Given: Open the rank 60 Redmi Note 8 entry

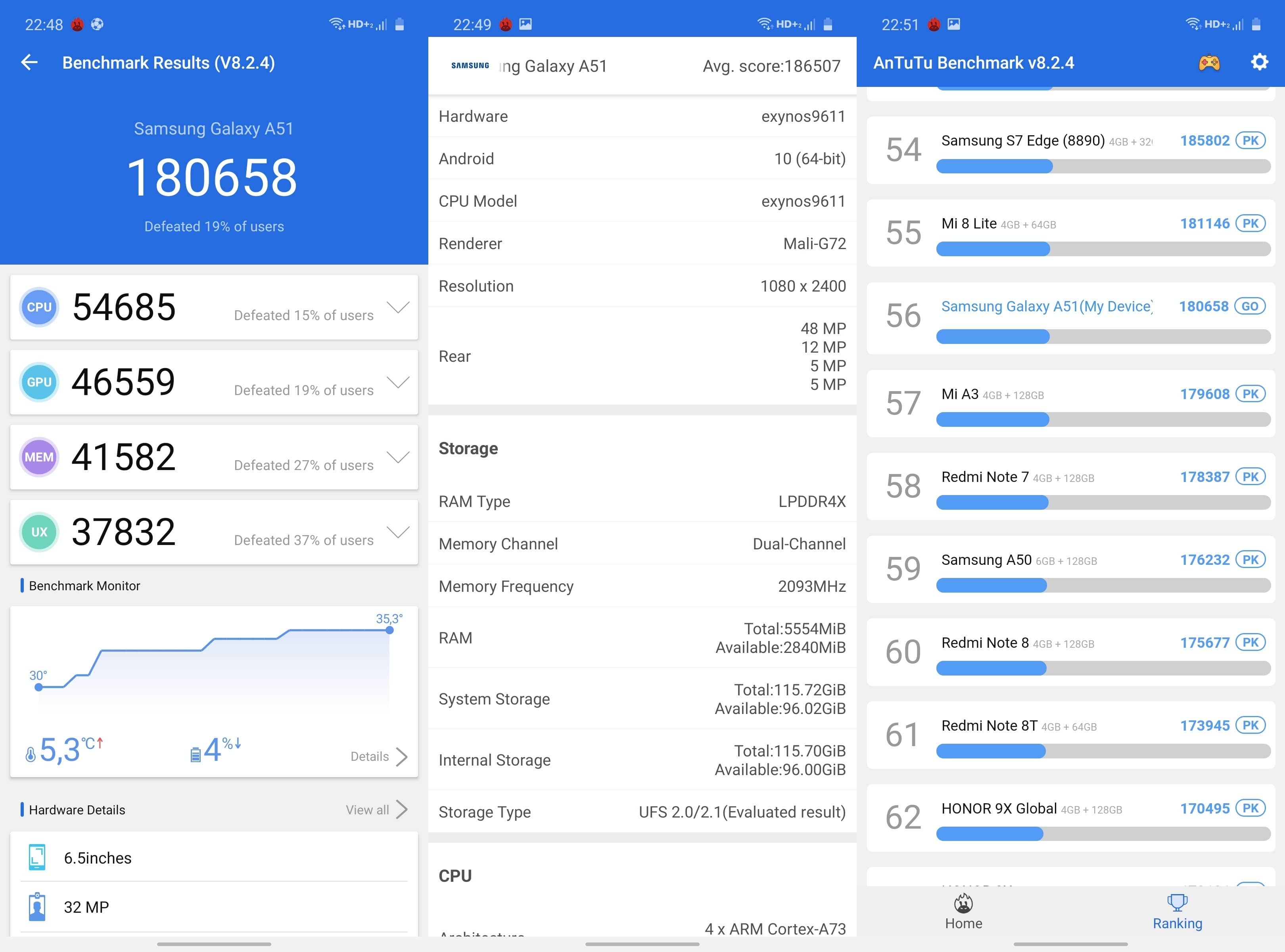Looking at the screenshot, I should pyautogui.click(x=1071, y=653).
